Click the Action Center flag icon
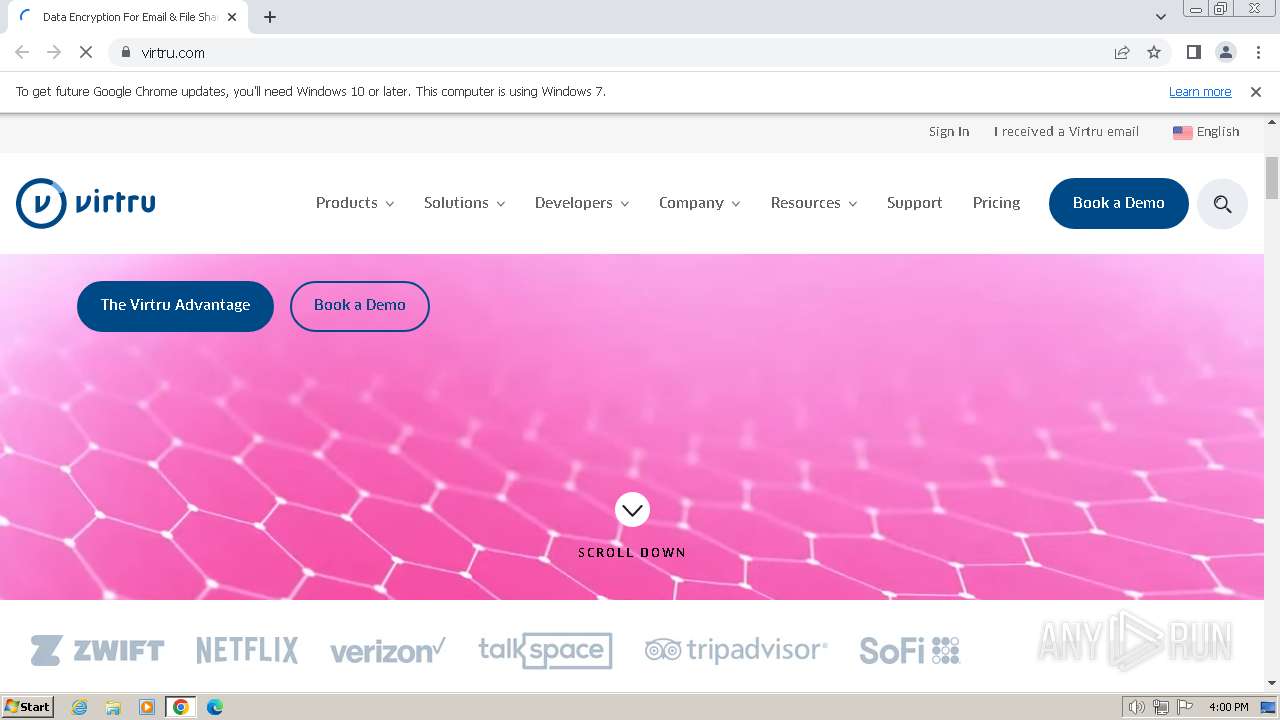The height and width of the screenshot is (720, 1280). click(1185, 707)
